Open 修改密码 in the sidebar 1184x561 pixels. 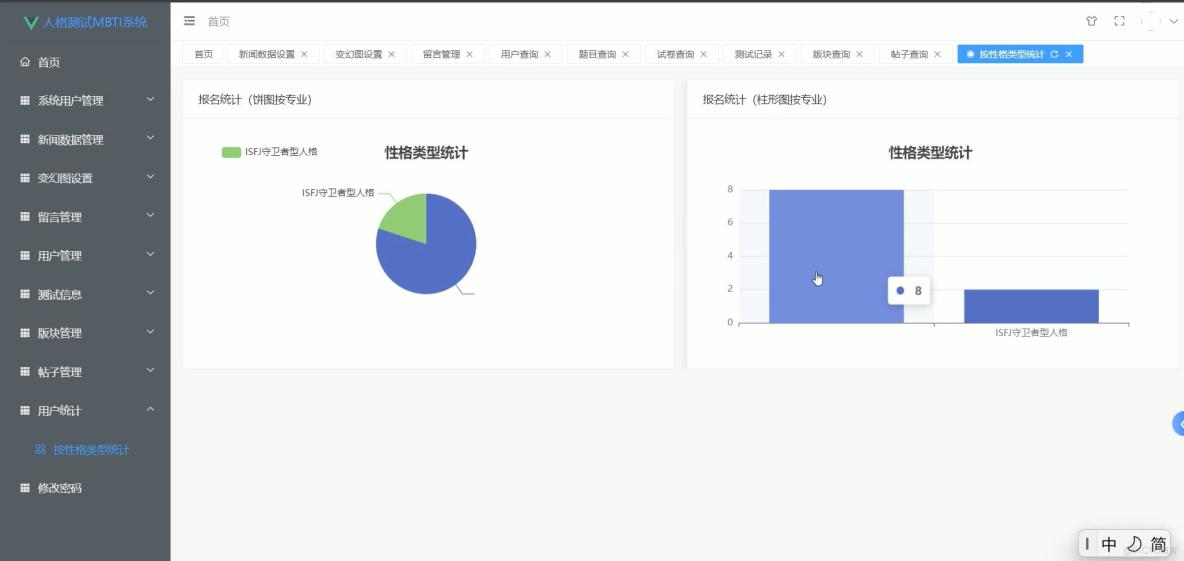[x=85, y=489]
